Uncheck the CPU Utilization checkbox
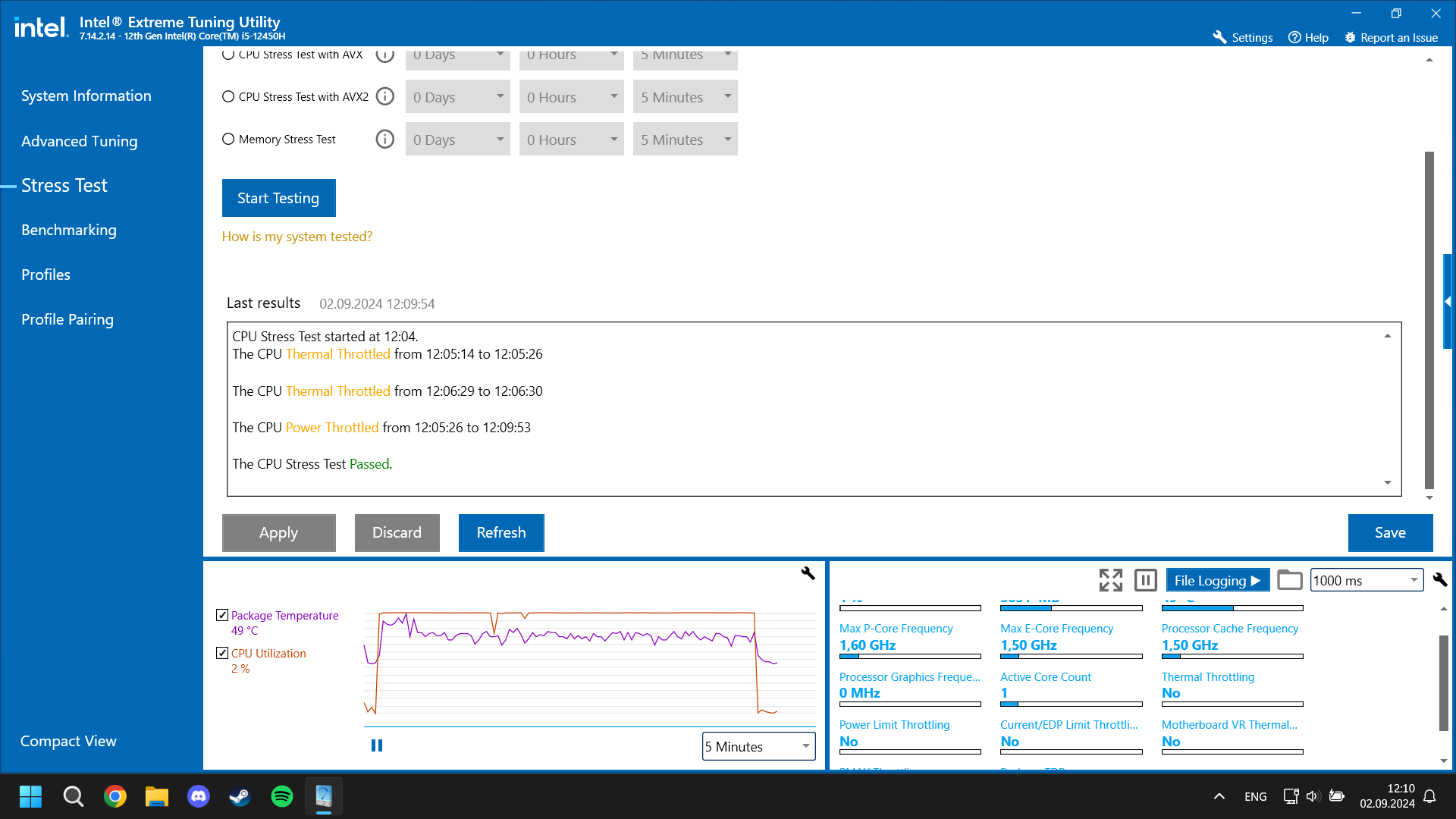This screenshot has height=819, width=1456. click(x=222, y=653)
